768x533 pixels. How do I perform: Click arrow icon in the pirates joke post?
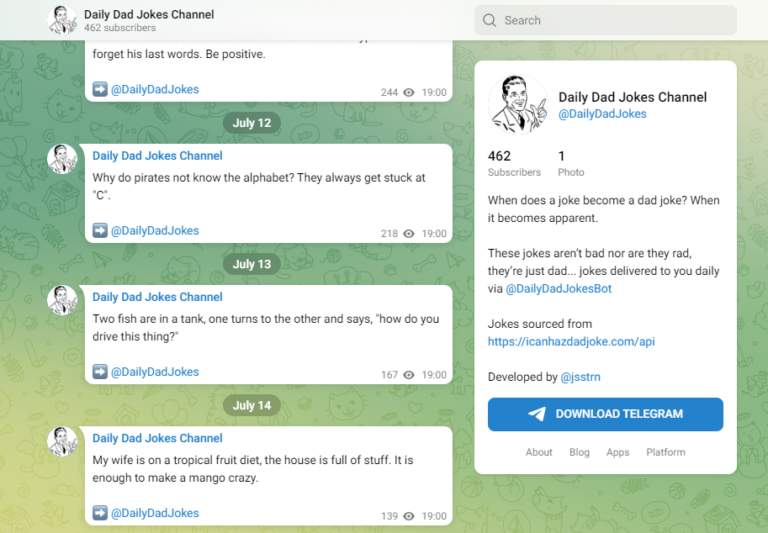(100, 230)
